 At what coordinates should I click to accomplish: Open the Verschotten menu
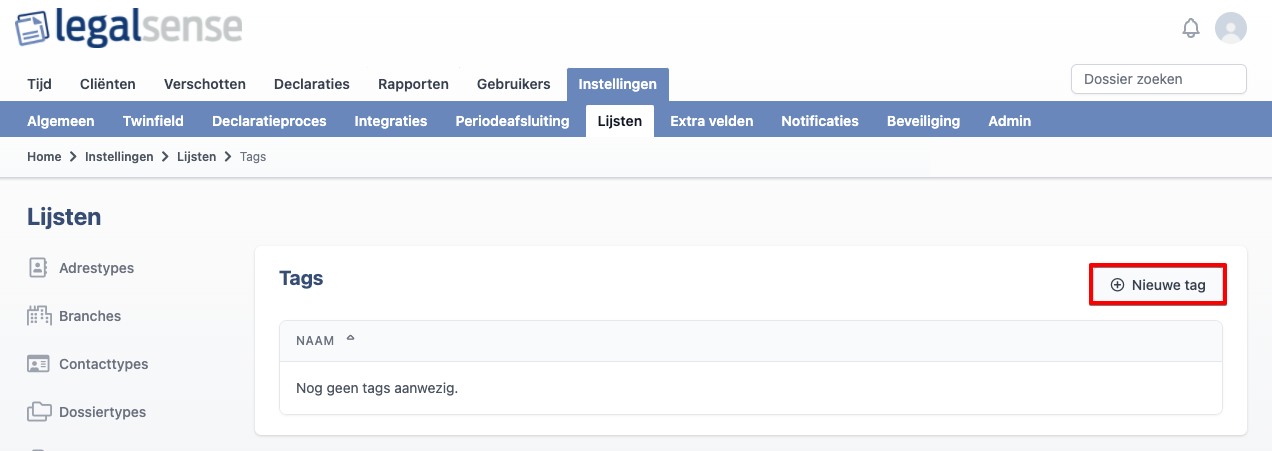[205, 84]
